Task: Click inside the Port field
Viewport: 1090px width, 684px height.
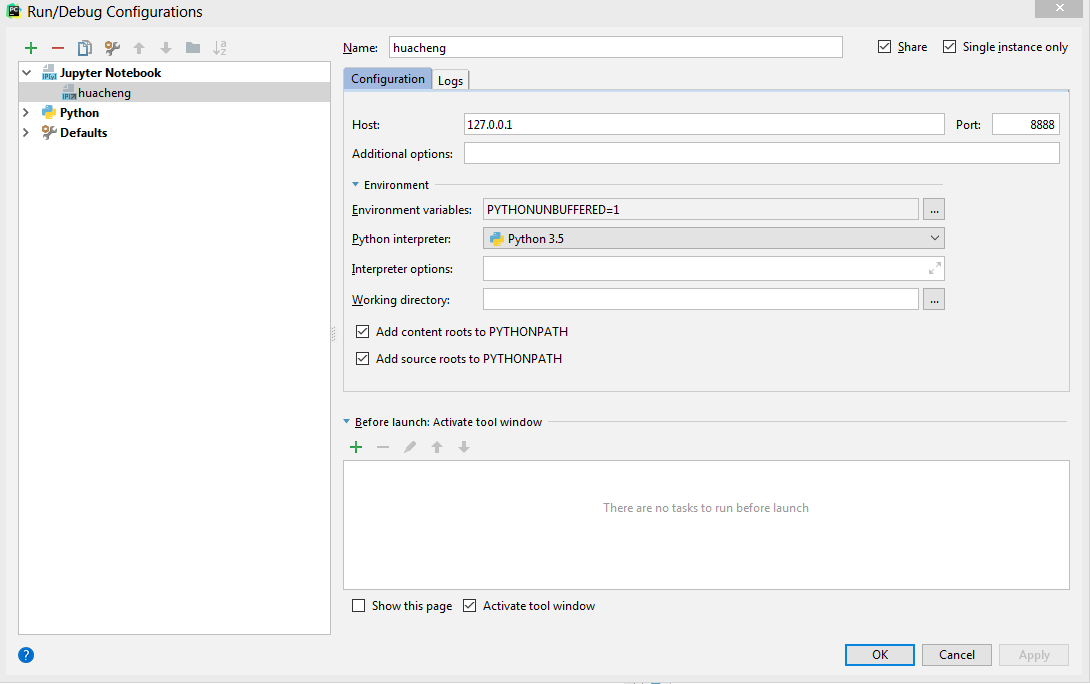Action: 1025,123
